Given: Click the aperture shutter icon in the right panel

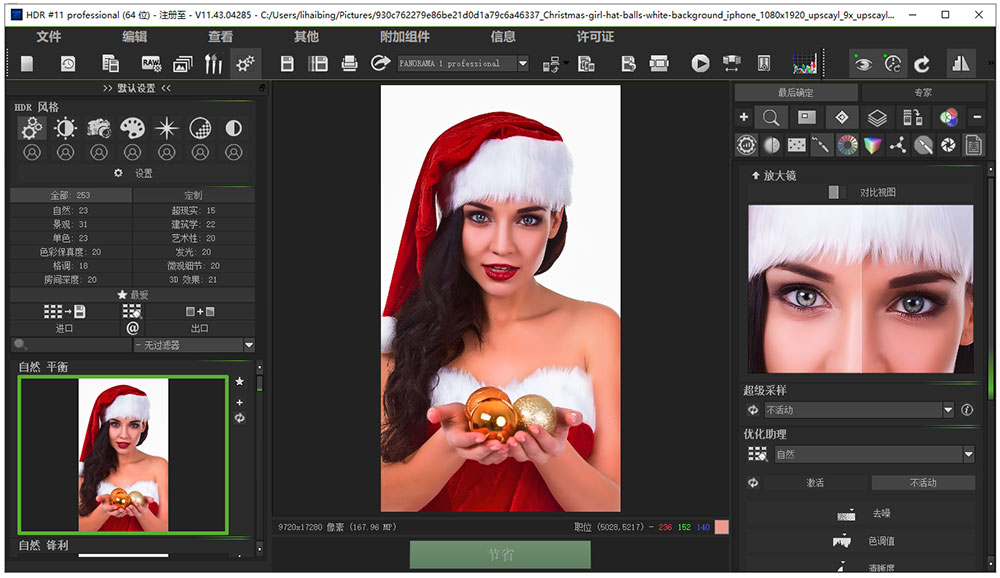Looking at the screenshot, I should point(948,145).
